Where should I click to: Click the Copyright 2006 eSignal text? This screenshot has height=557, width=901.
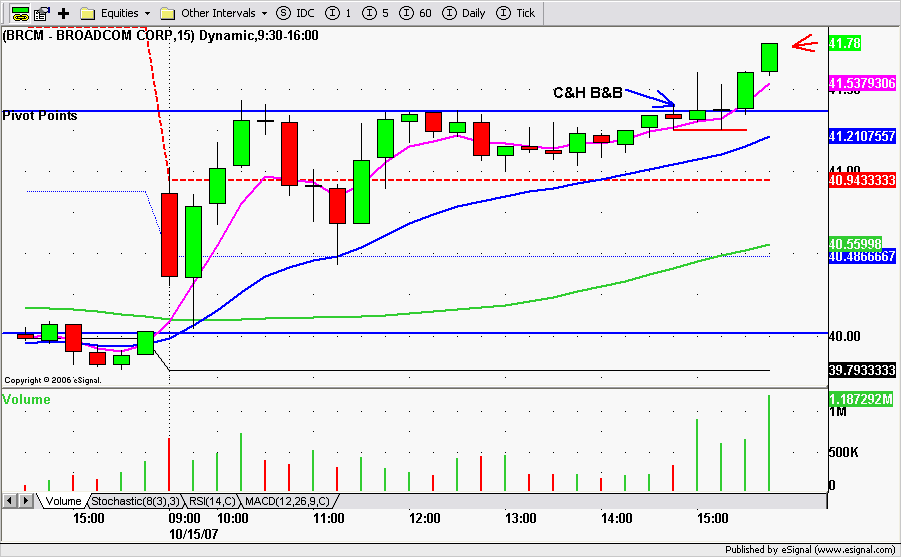[53, 381]
